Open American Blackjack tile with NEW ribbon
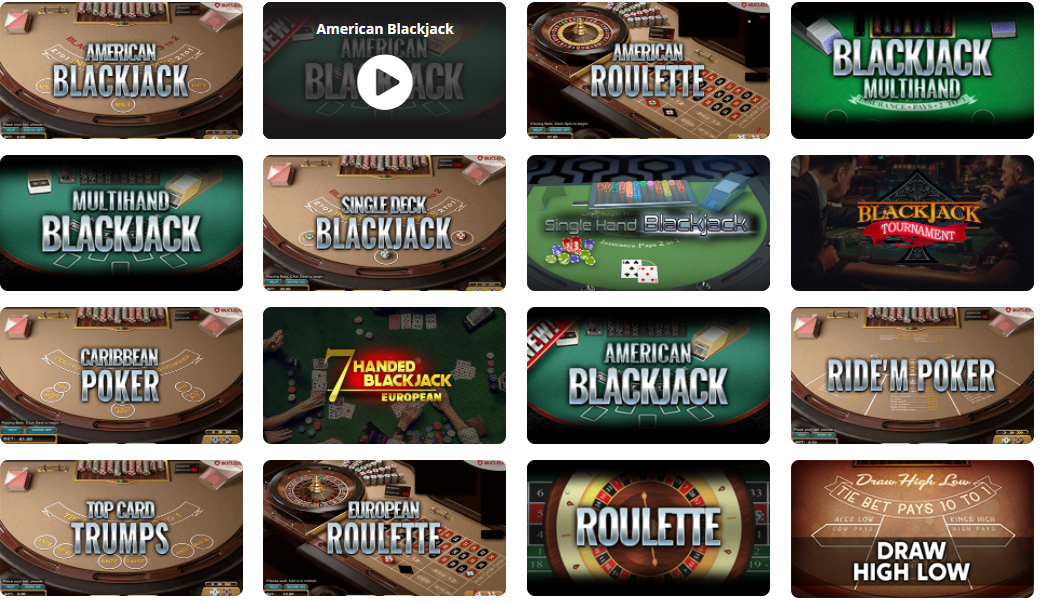 pyautogui.click(x=648, y=375)
